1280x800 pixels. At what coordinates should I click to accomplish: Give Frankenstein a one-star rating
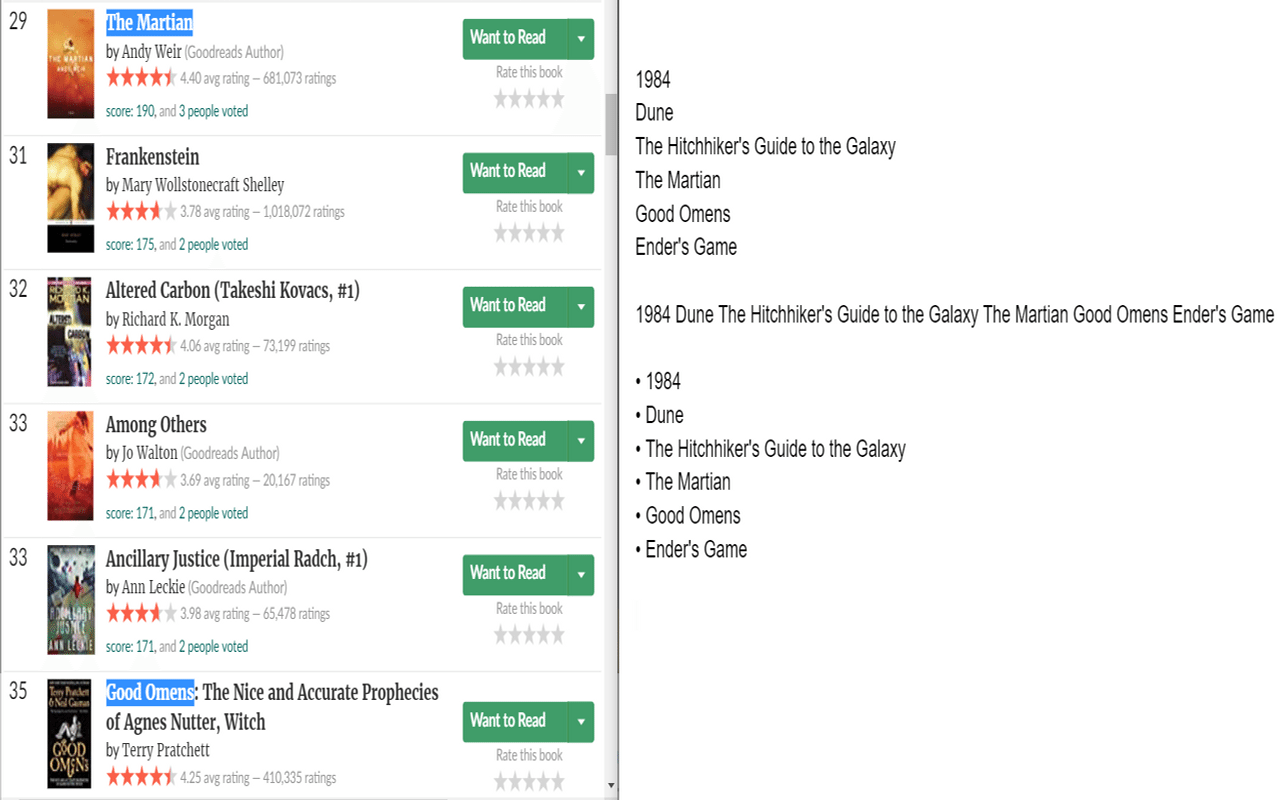[499, 232]
